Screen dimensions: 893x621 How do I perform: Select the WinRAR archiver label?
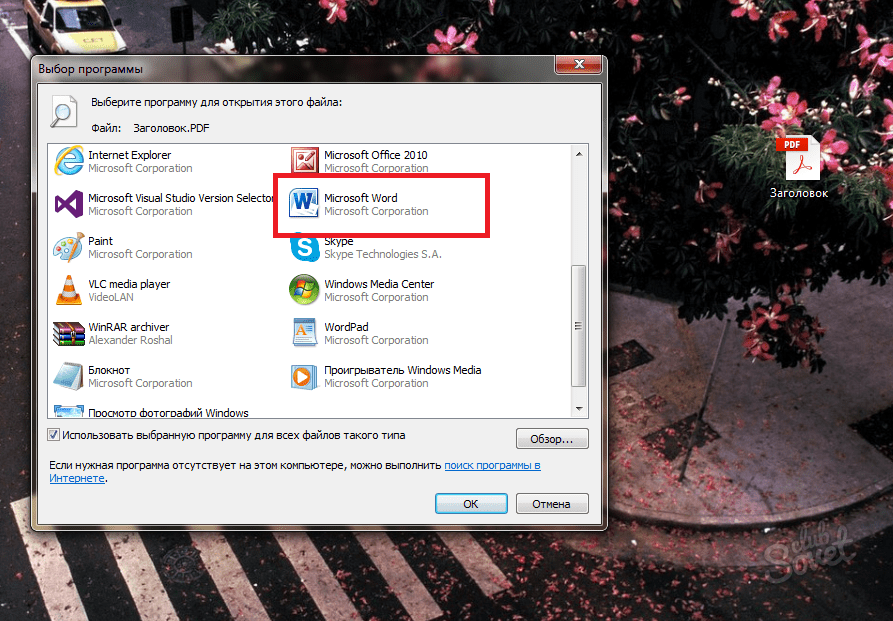(129, 327)
